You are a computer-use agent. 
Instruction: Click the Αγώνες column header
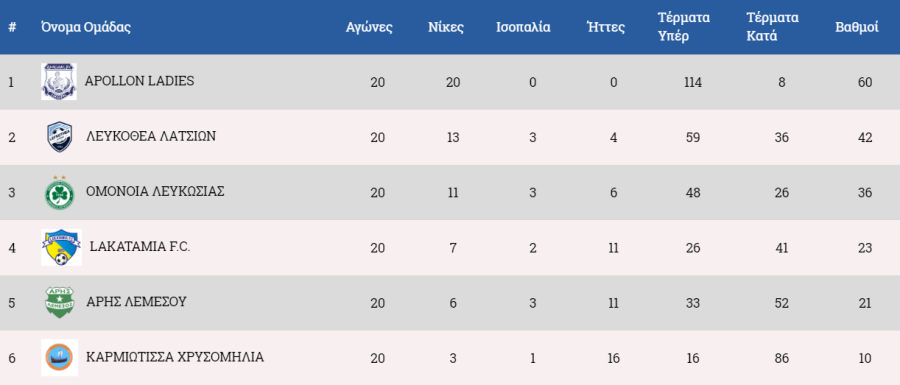[x=369, y=27]
